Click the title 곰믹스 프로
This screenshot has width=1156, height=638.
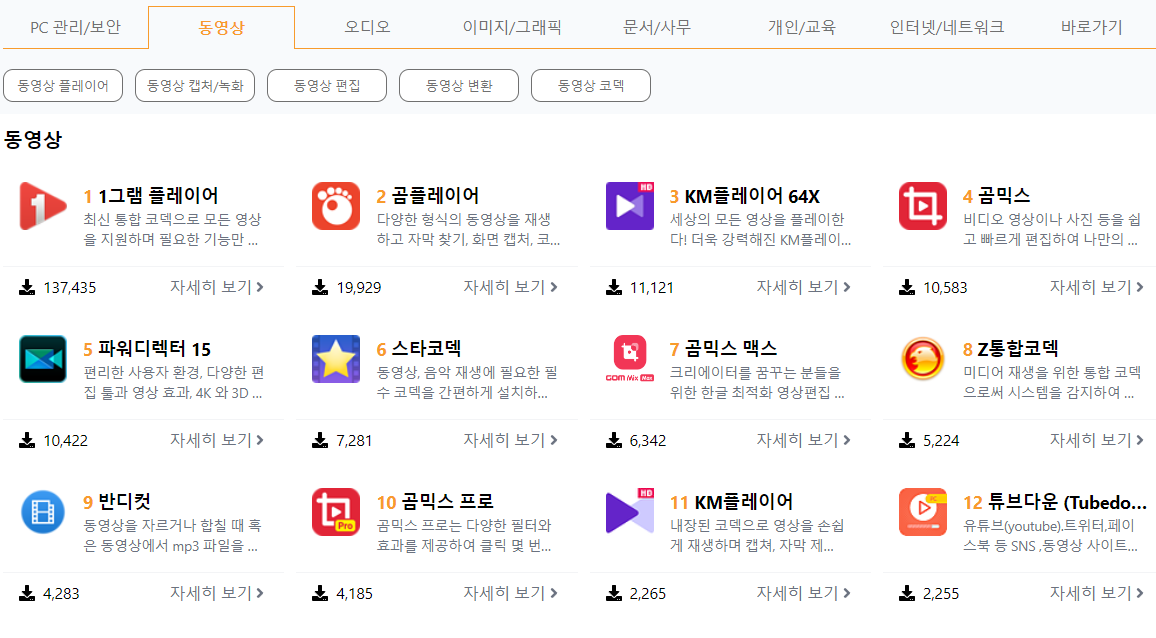[x=447, y=502]
